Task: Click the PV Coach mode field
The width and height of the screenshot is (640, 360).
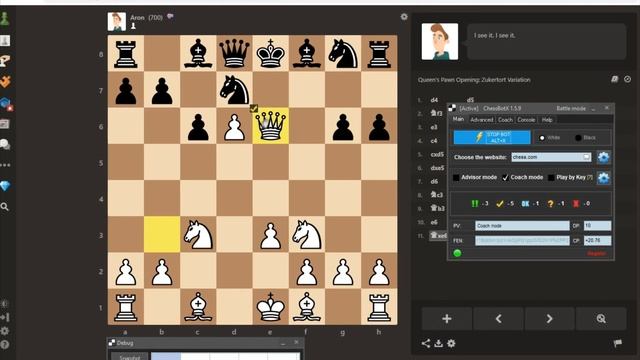Action: tap(522, 225)
